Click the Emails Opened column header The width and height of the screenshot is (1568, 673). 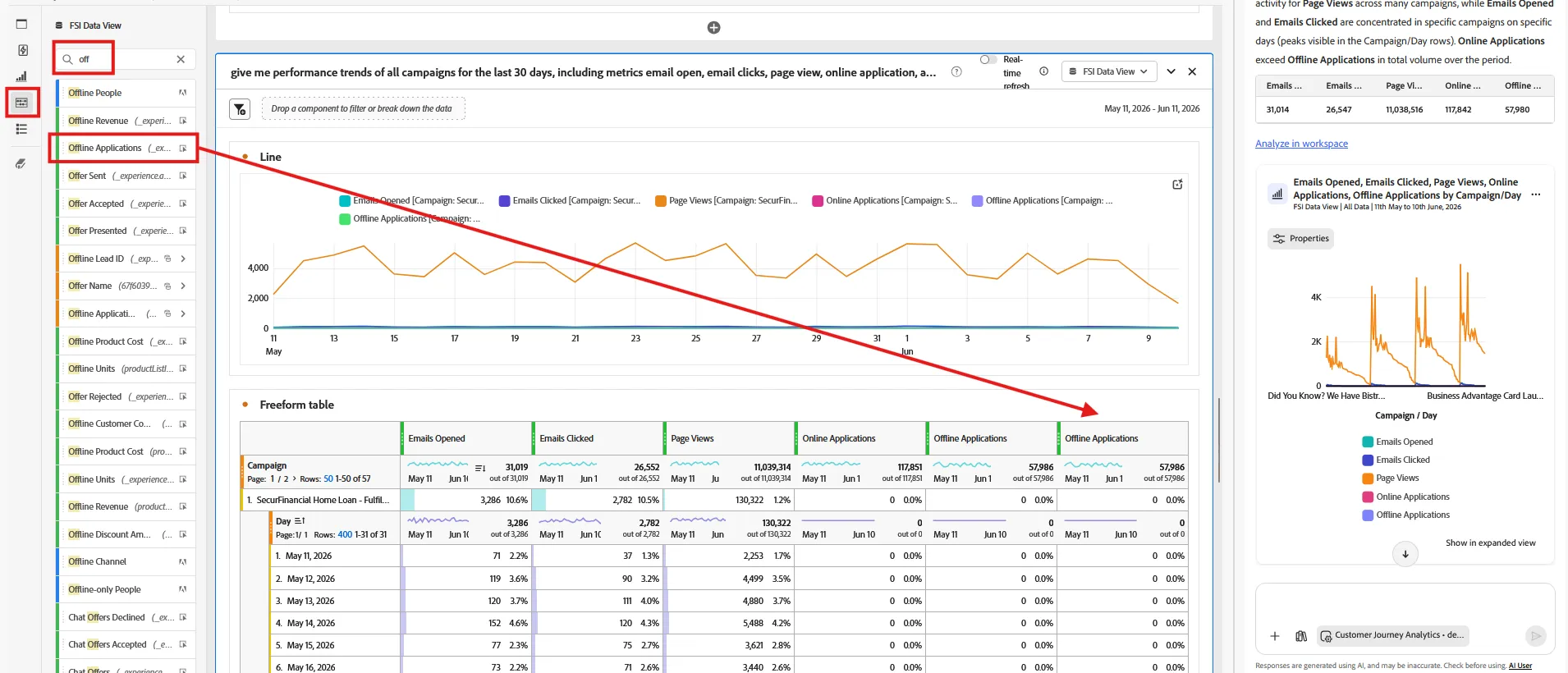(467, 438)
